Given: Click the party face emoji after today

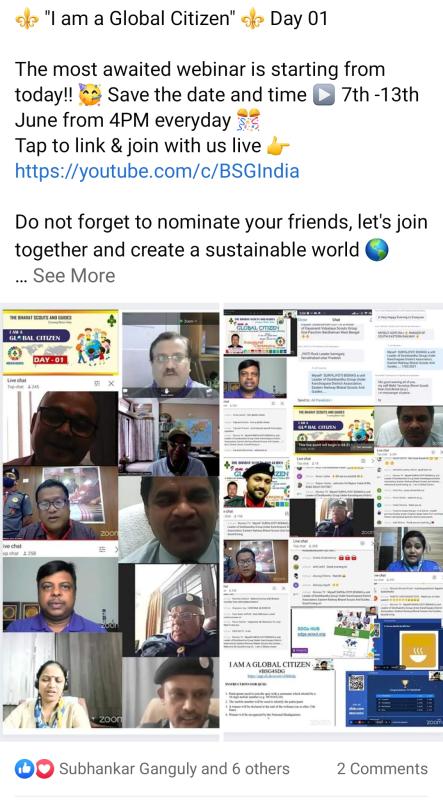Looking at the screenshot, I should point(91,95).
